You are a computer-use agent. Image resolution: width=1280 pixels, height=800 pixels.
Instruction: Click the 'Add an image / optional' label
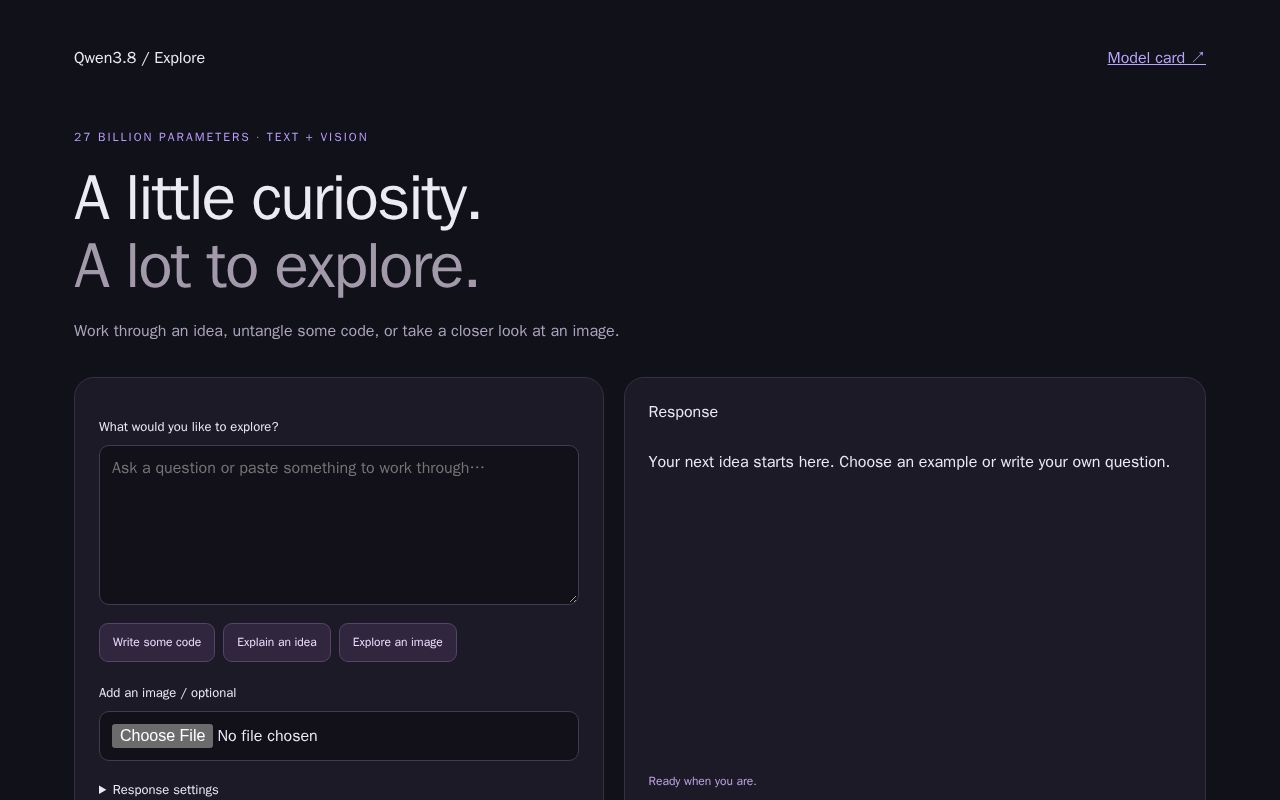[168, 693]
